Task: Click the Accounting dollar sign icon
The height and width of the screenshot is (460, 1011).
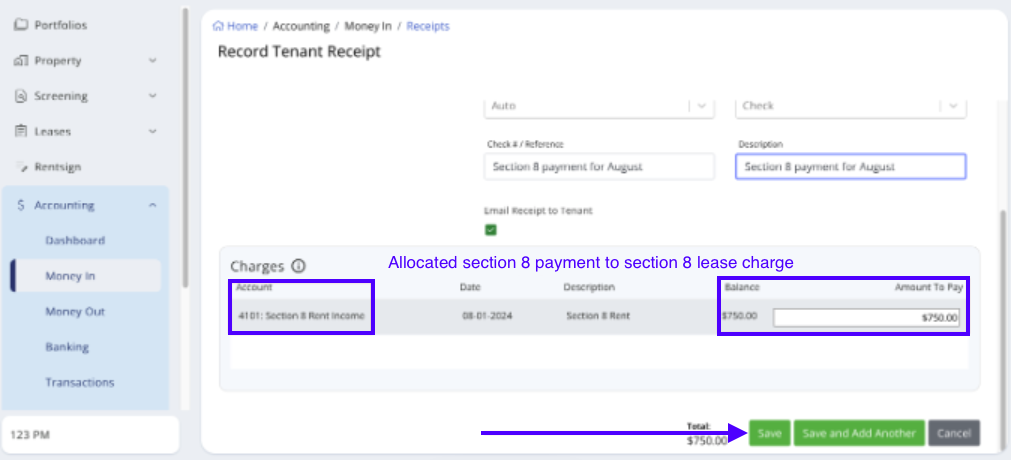Action: pos(20,205)
